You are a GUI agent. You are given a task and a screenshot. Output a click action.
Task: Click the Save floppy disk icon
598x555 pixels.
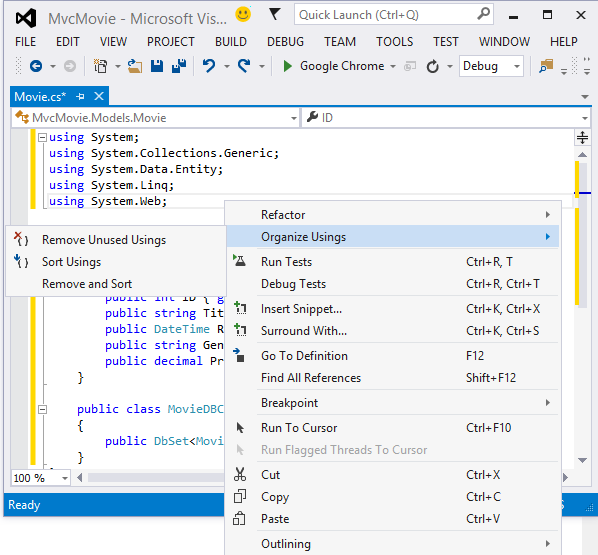coord(157,66)
